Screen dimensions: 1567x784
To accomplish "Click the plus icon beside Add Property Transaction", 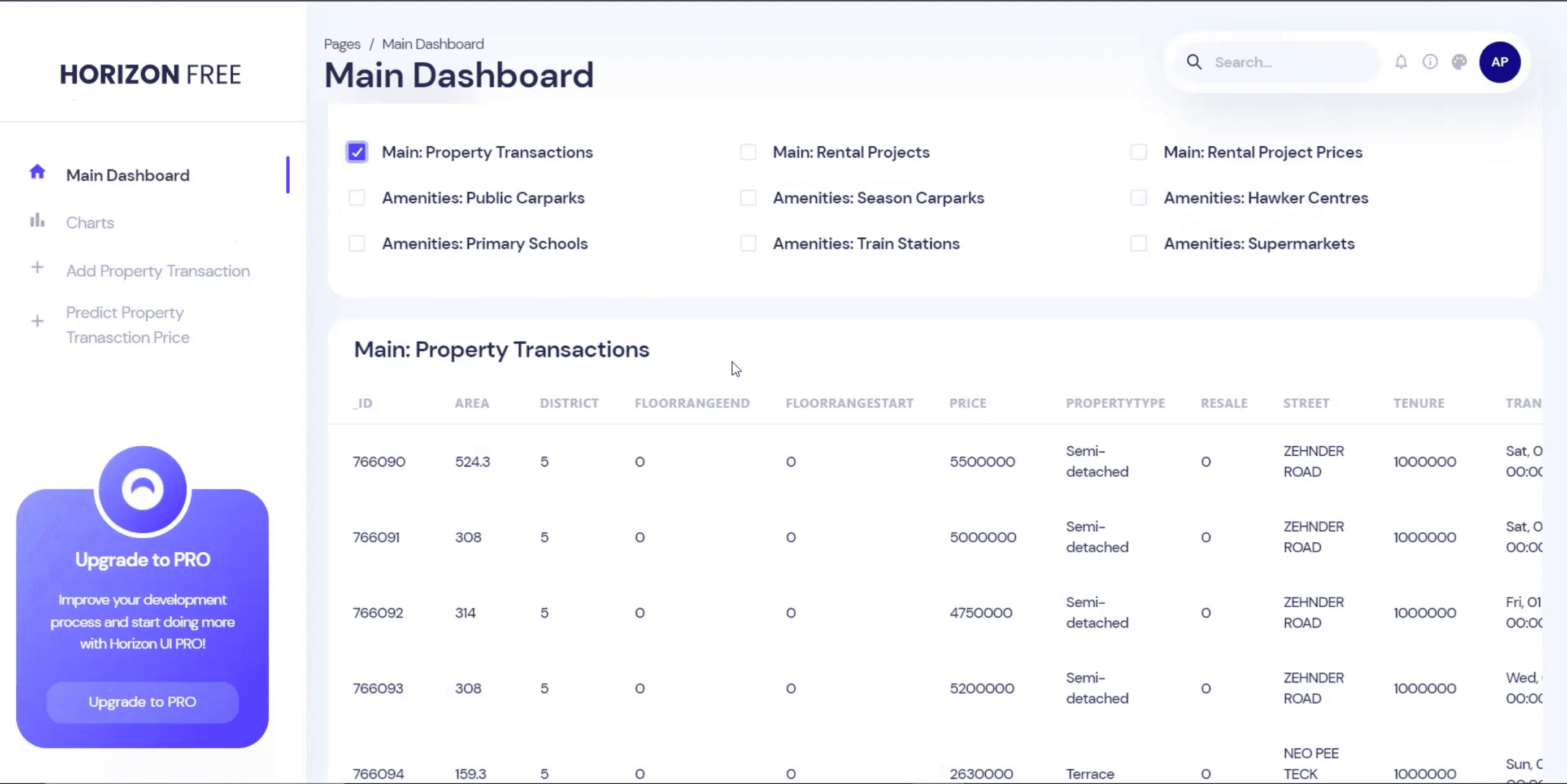I will (x=38, y=268).
